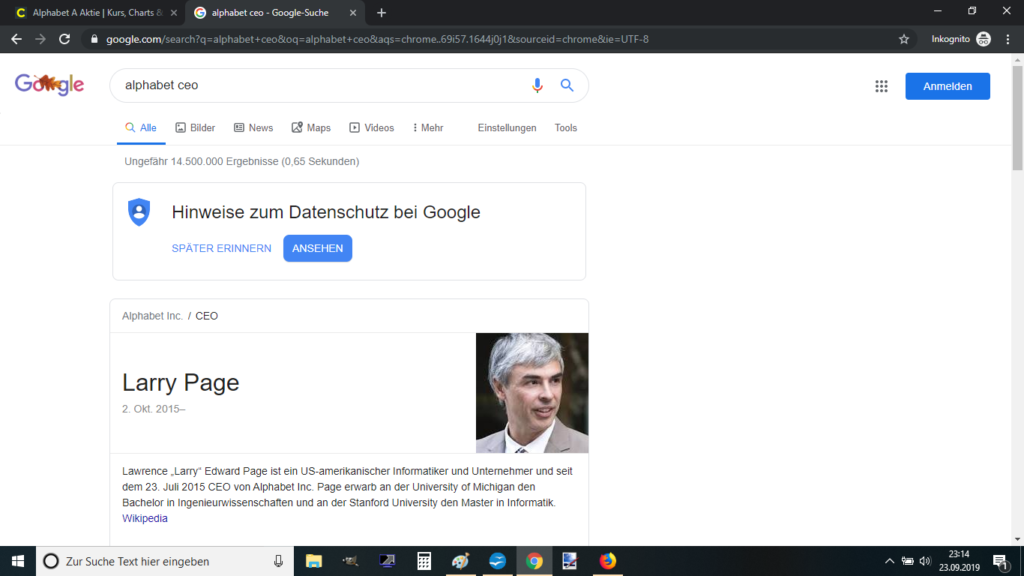
Task: Open the Larry Page photo
Action: [x=532, y=393]
